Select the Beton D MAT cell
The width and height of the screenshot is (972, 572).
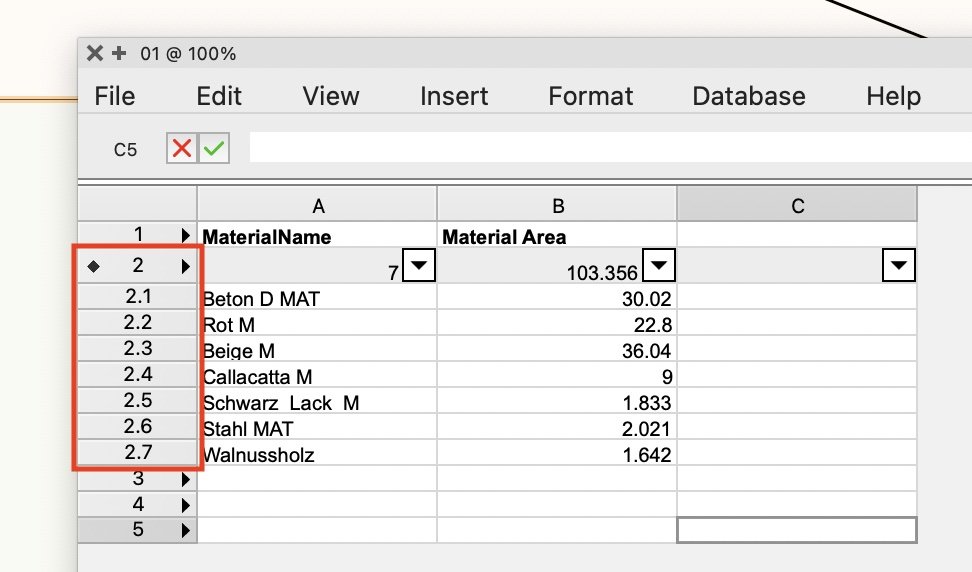(x=318, y=298)
